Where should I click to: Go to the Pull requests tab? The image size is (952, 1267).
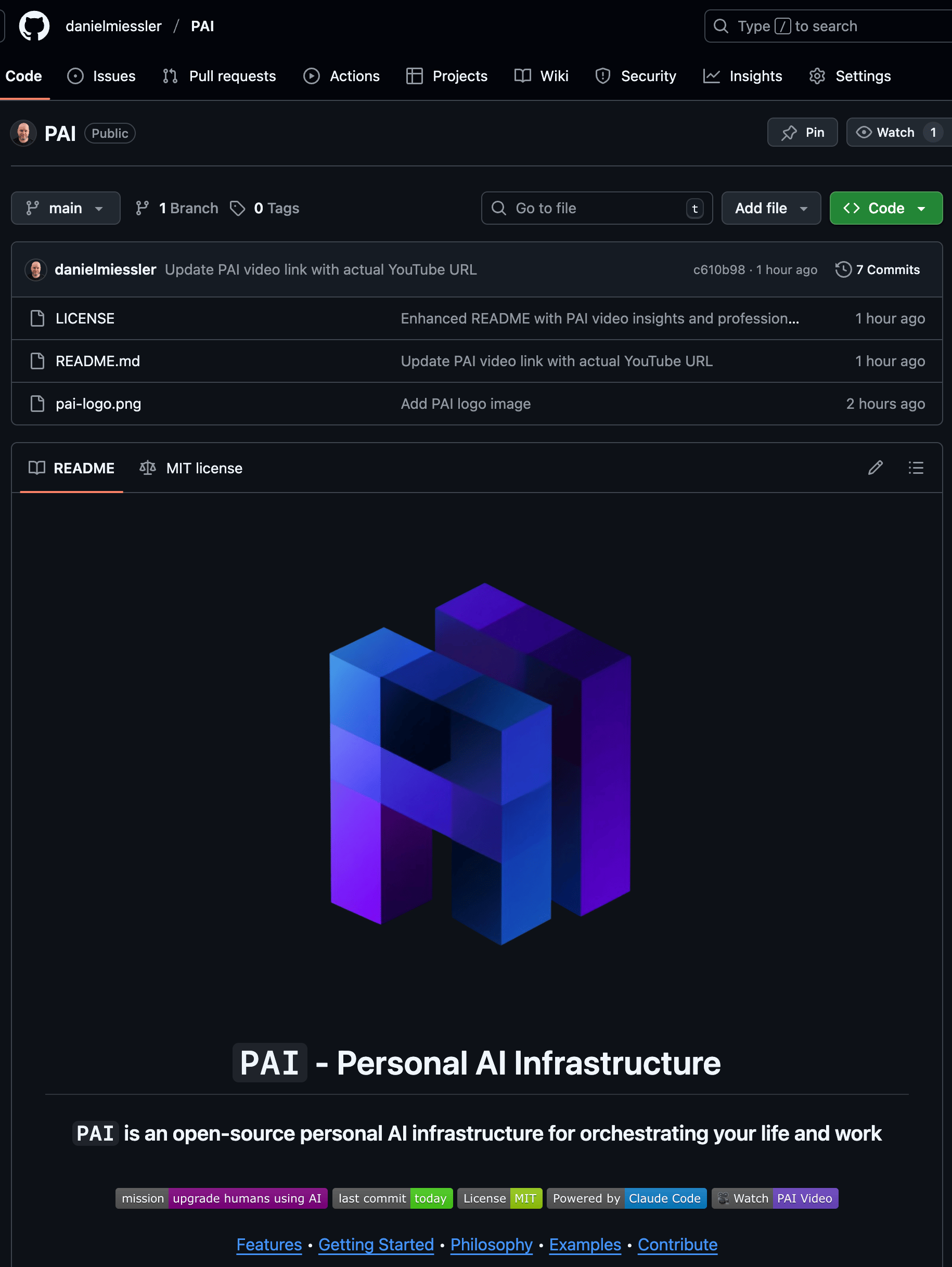pos(220,76)
